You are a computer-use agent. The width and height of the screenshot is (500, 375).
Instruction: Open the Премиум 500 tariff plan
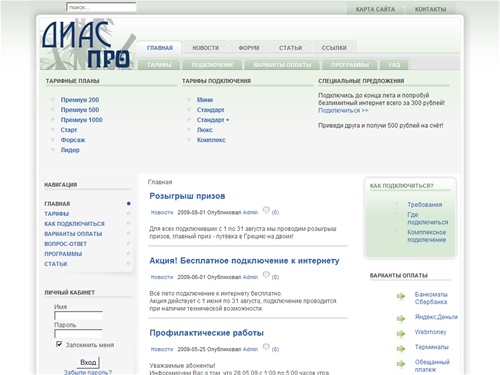(80, 110)
